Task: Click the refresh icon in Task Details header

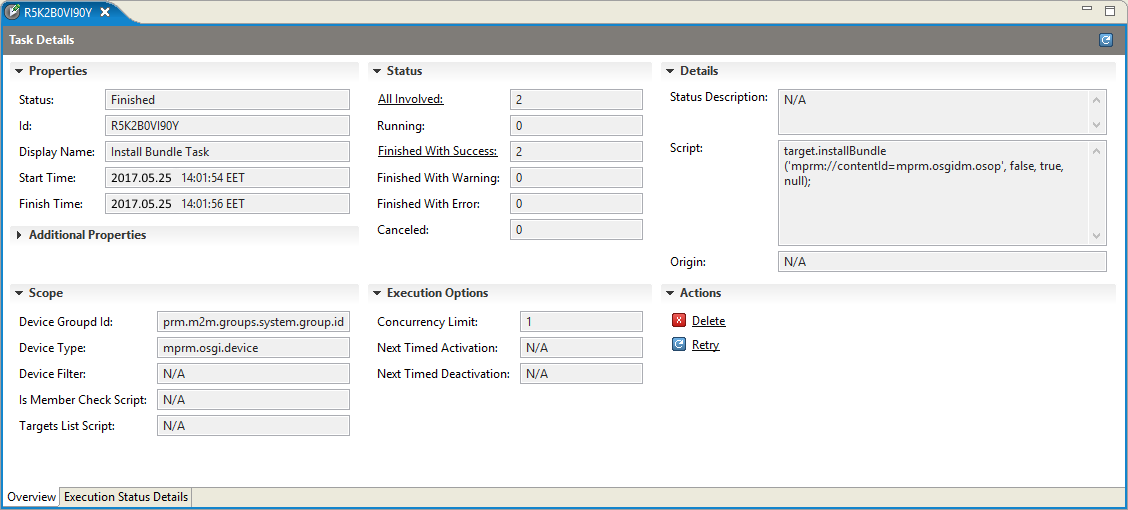Action: tap(1106, 40)
